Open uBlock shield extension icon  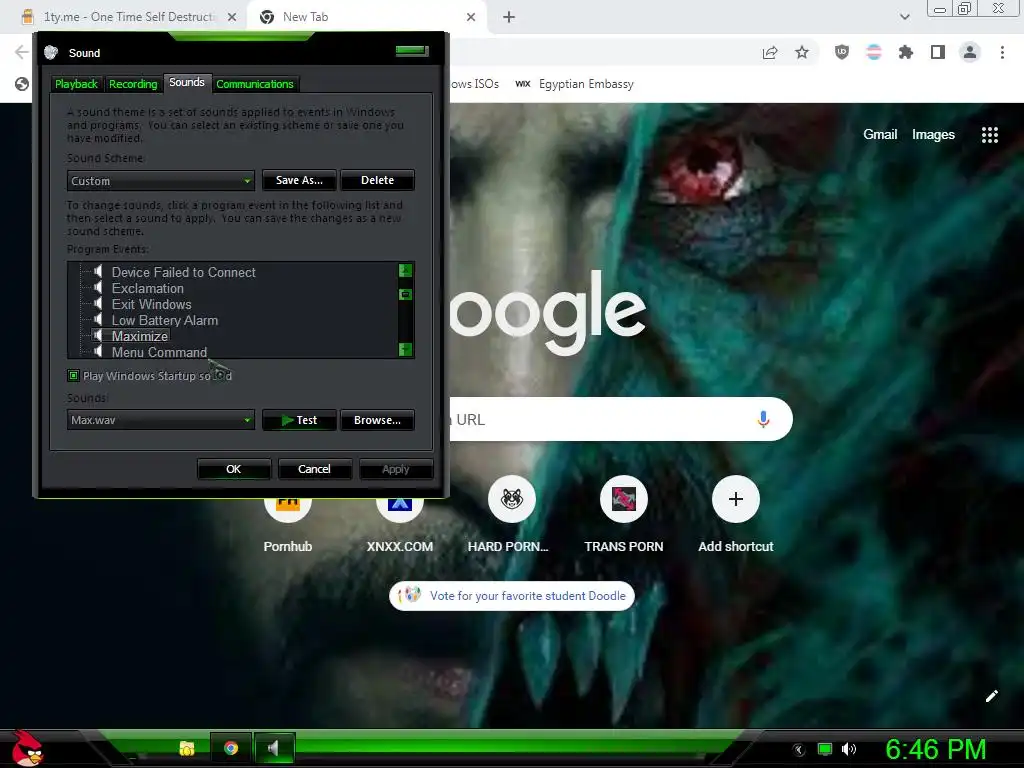(x=842, y=52)
